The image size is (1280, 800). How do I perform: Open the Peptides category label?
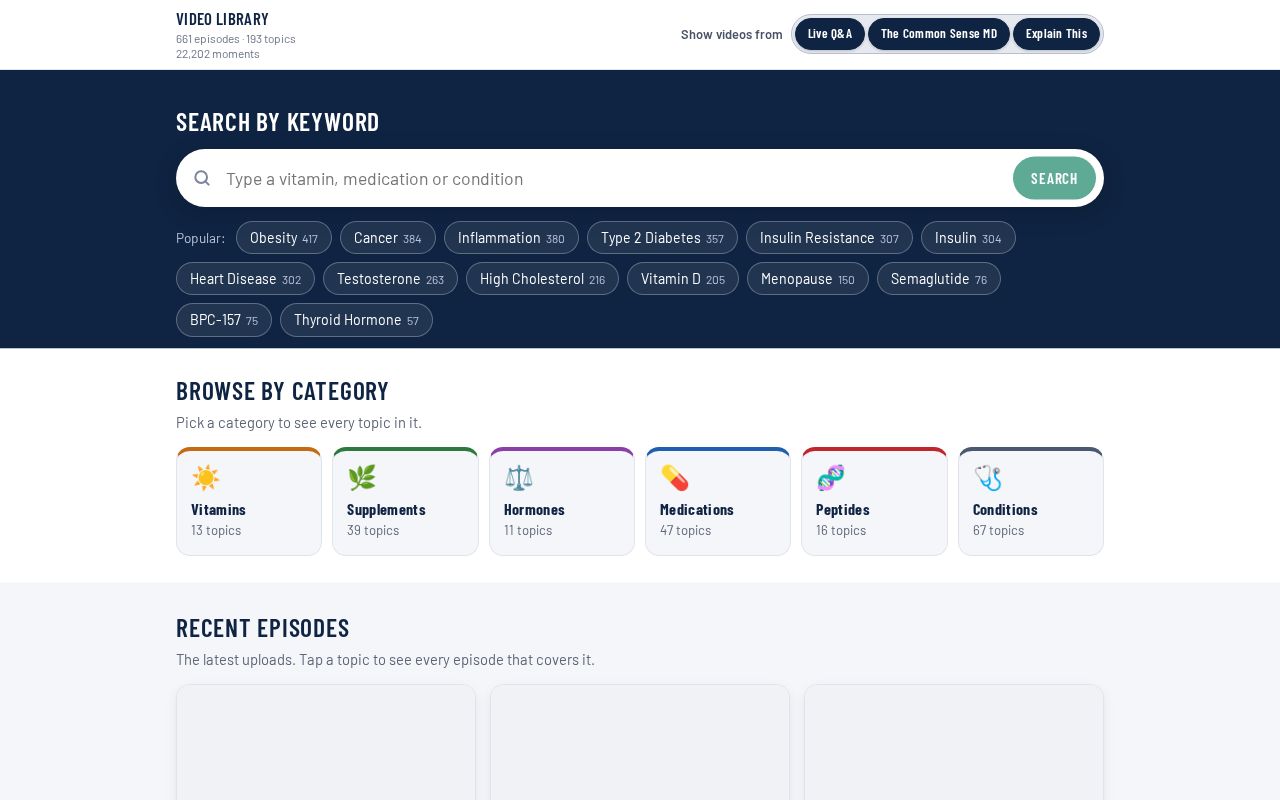point(843,509)
